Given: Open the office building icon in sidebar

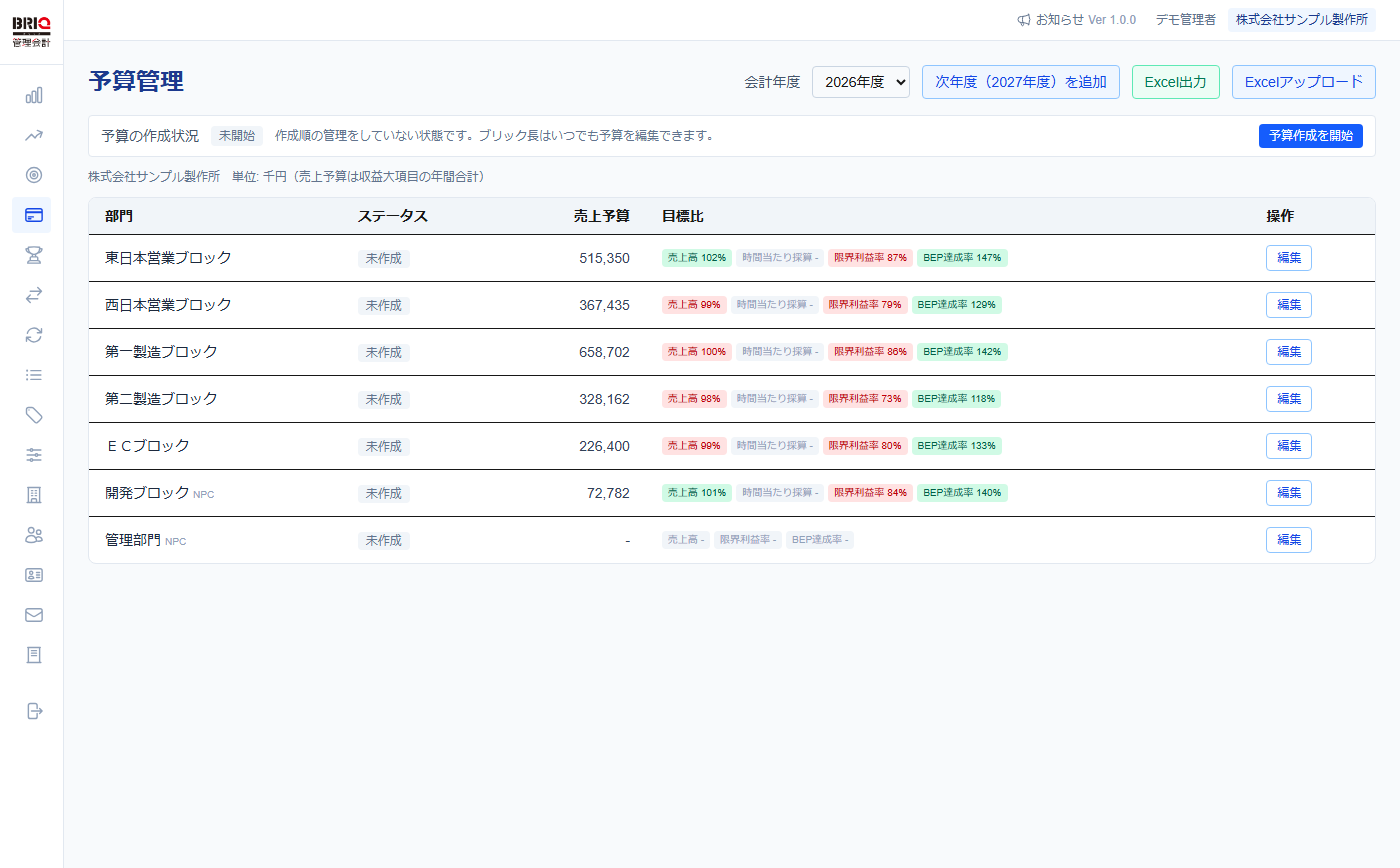Looking at the screenshot, I should [x=34, y=495].
